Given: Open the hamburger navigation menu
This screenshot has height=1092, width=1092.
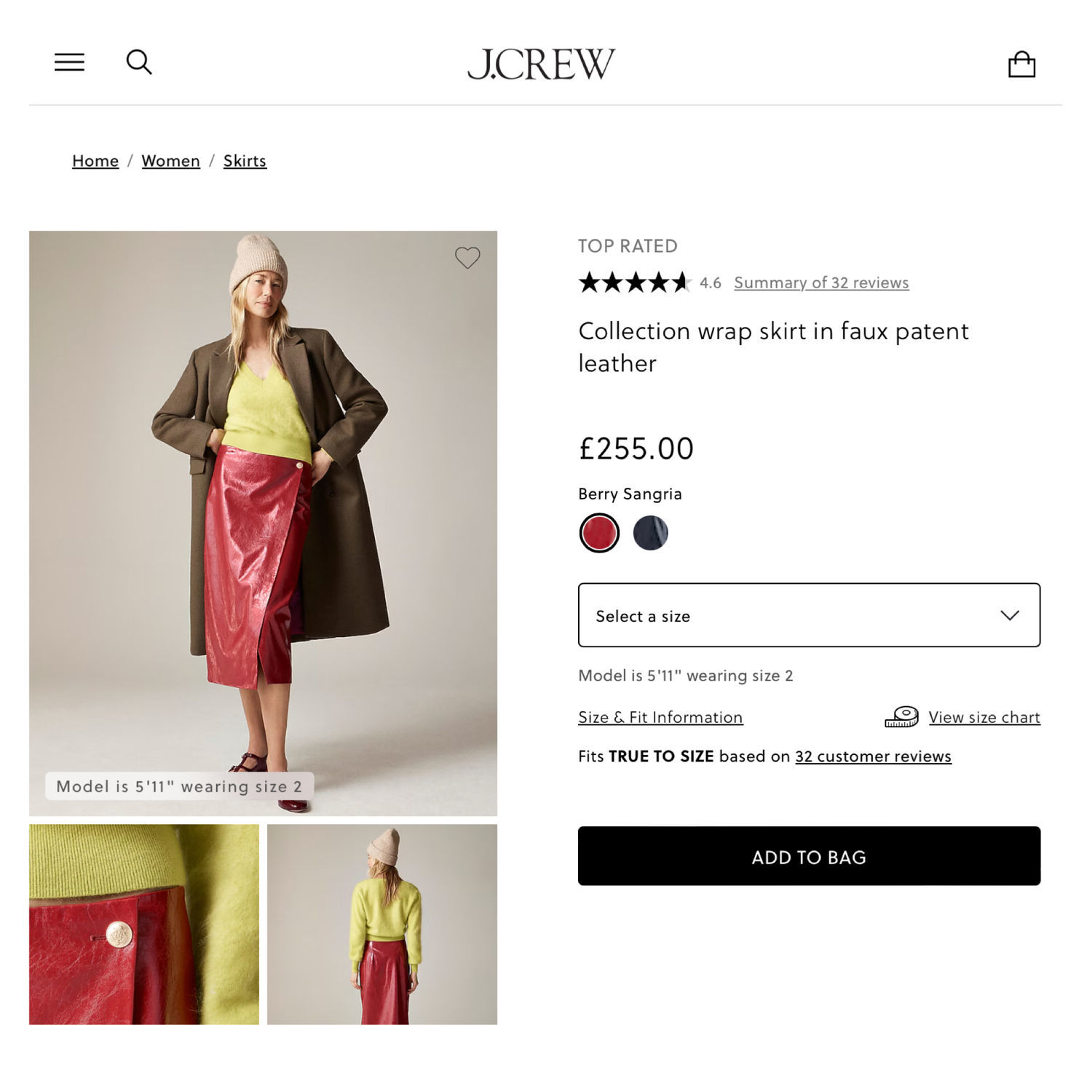Looking at the screenshot, I should pyautogui.click(x=69, y=63).
